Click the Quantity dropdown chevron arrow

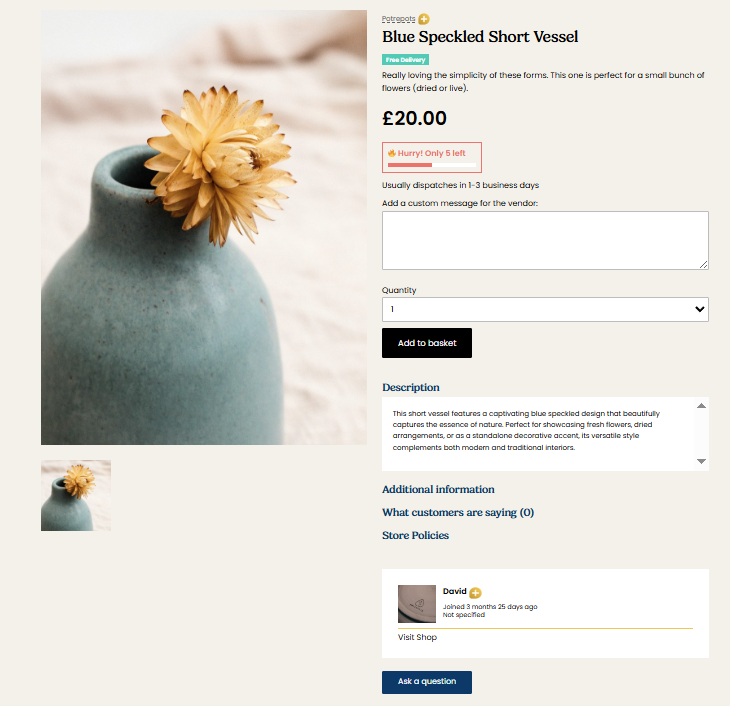pyautogui.click(x=699, y=309)
